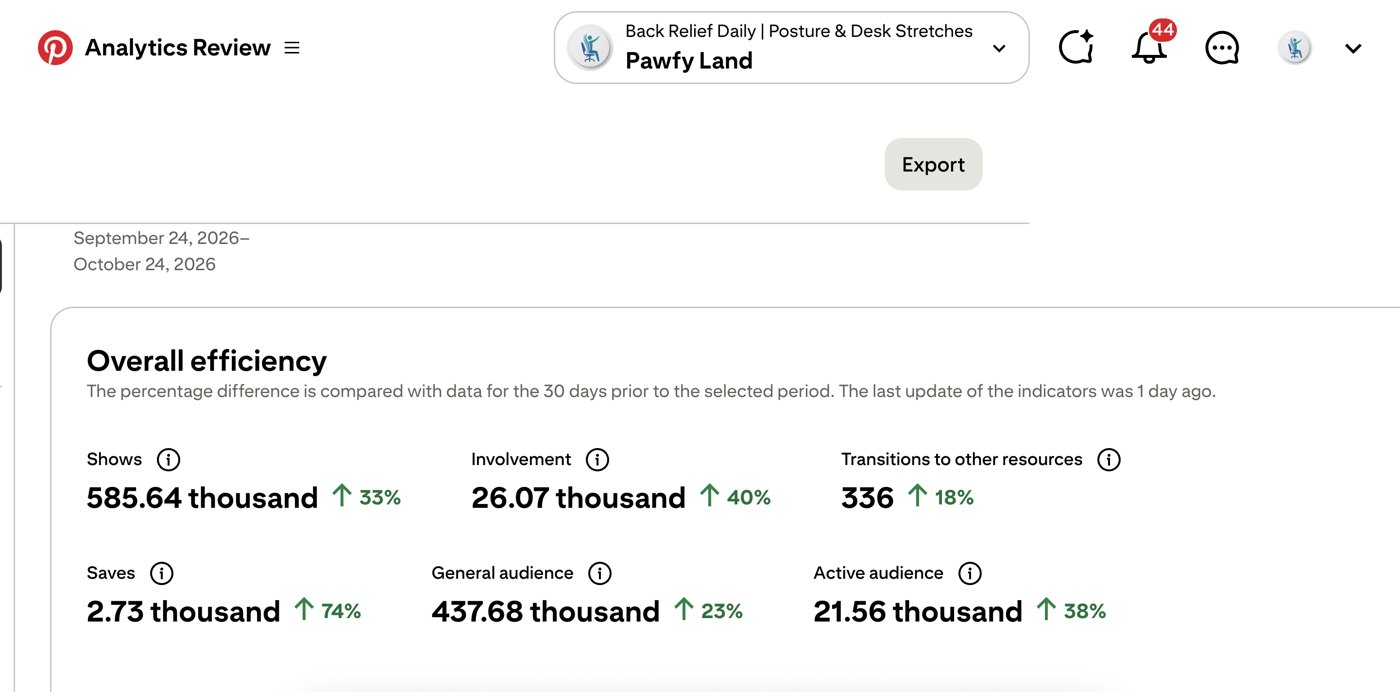
Task: Expand the account menu chevron at top right
Action: (1353, 48)
